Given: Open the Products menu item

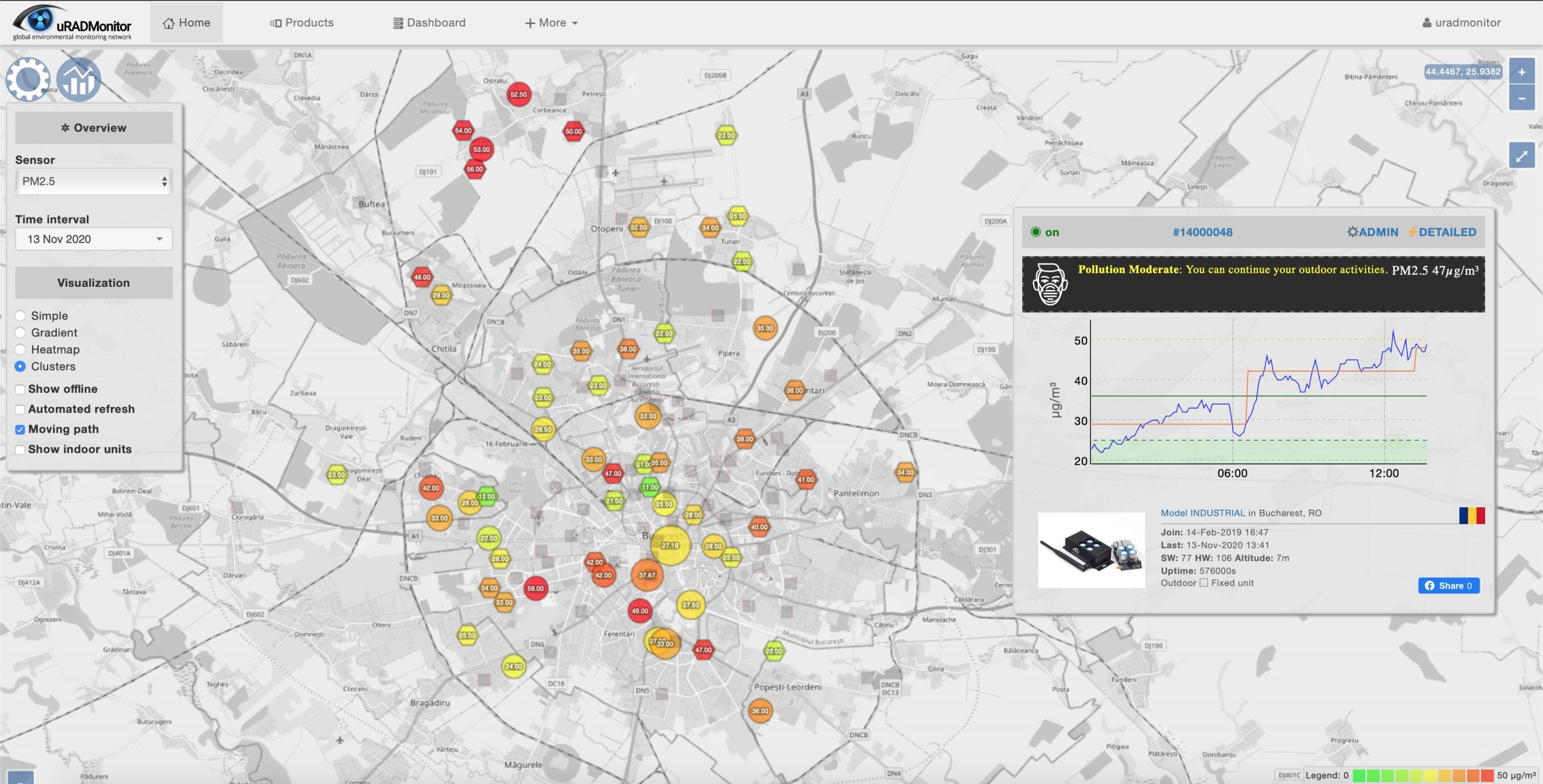Looking at the screenshot, I should pyautogui.click(x=301, y=23).
